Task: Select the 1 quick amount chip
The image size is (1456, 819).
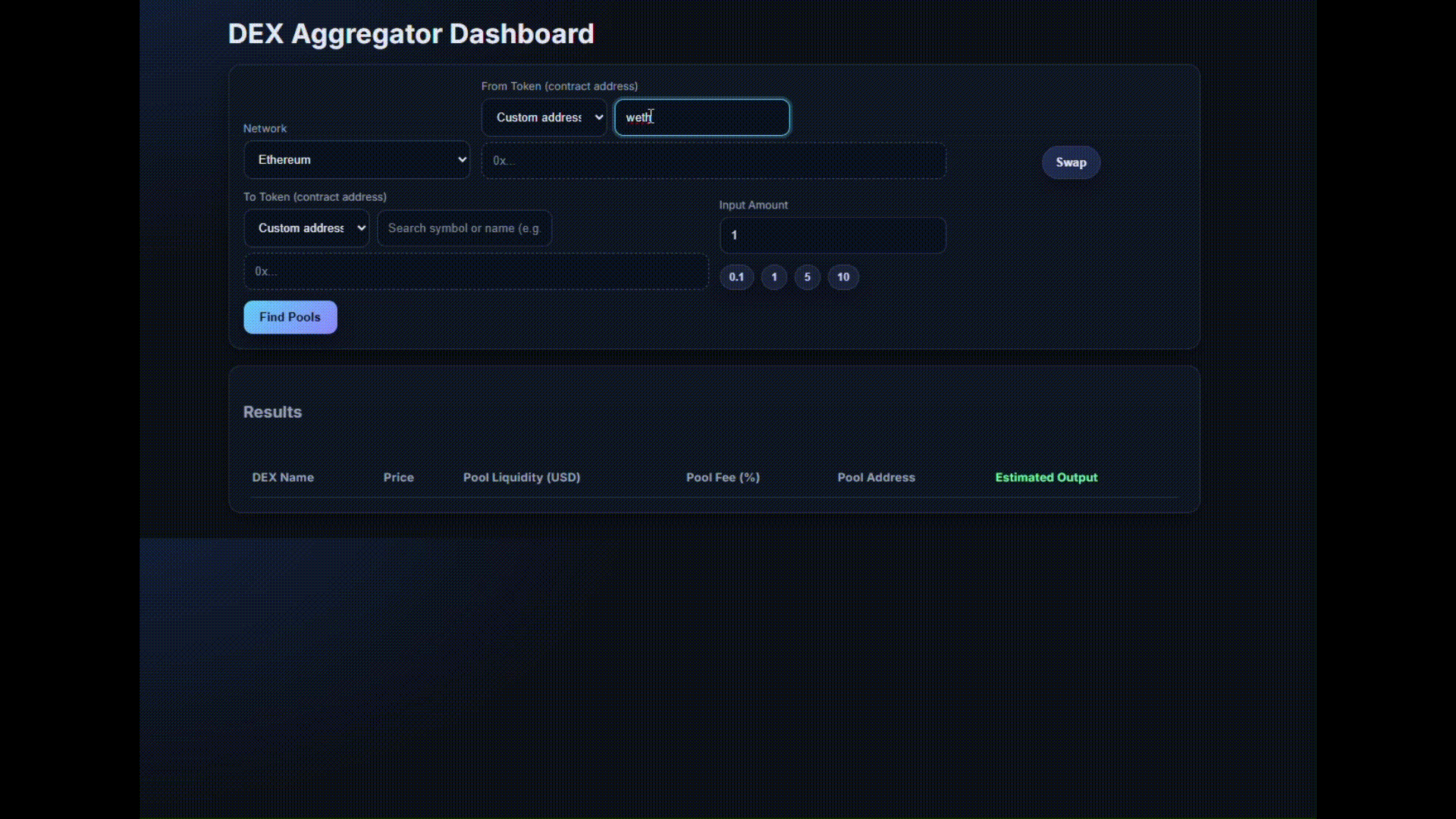Action: click(x=773, y=277)
